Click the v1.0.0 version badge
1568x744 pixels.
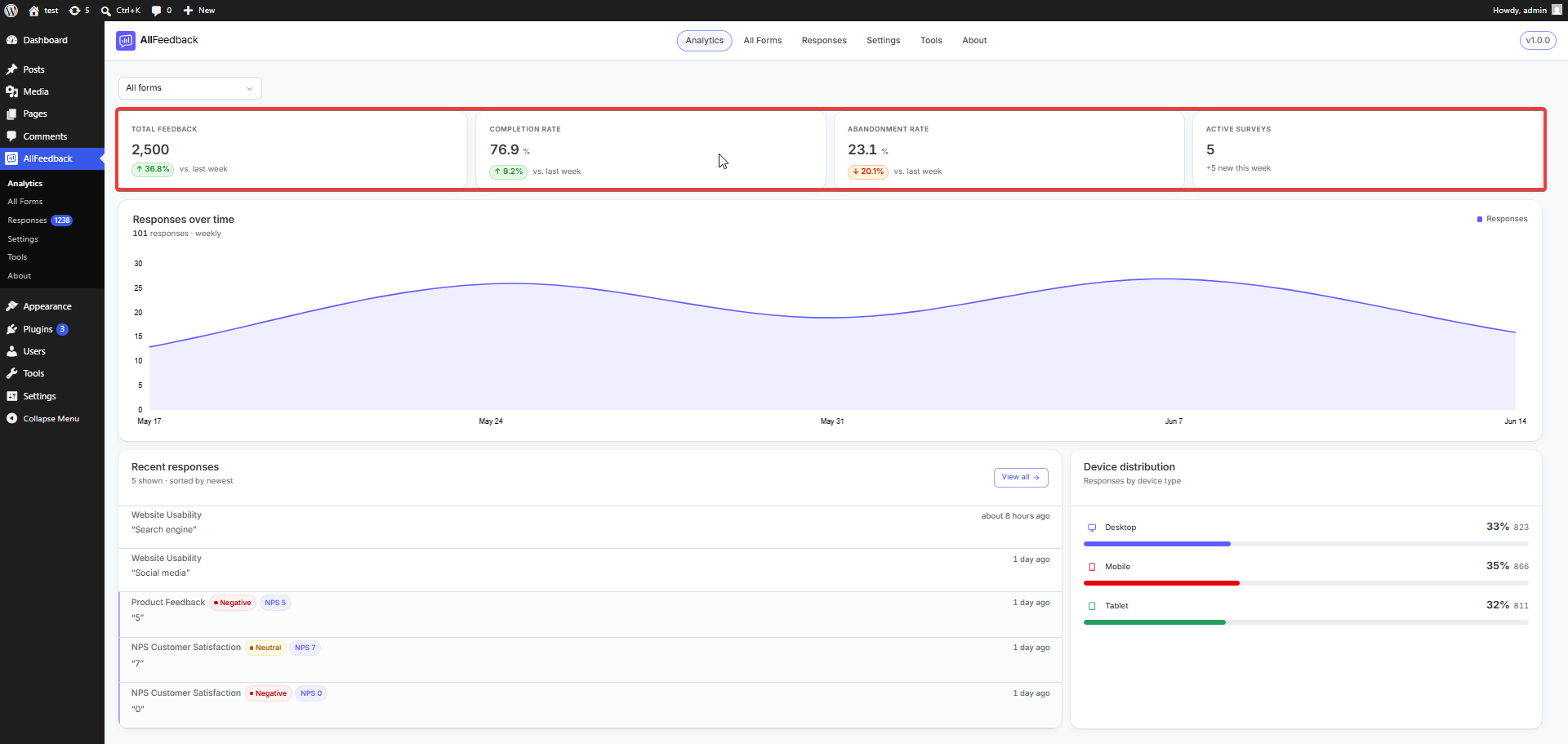click(x=1538, y=41)
